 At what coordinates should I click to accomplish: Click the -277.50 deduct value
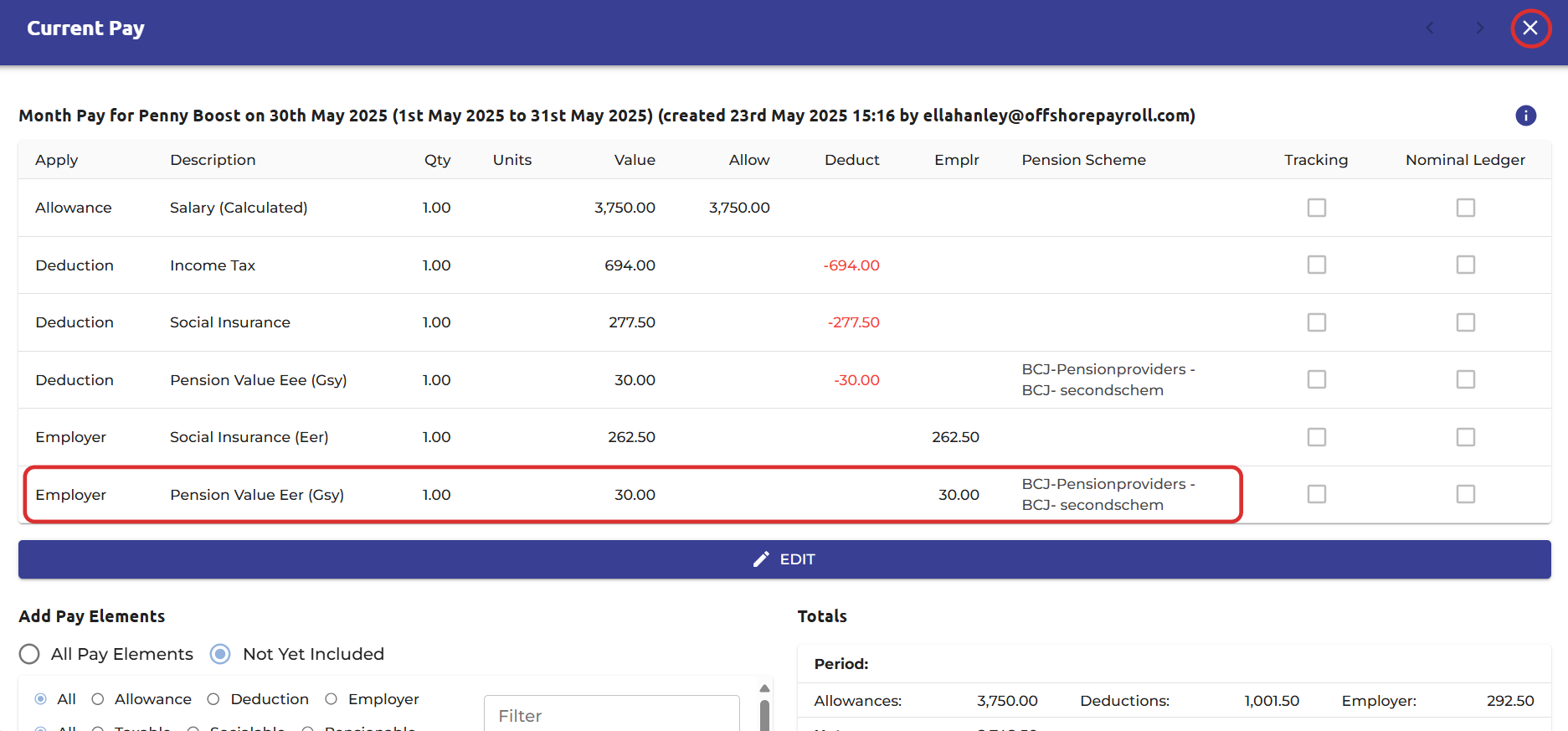(x=853, y=322)
